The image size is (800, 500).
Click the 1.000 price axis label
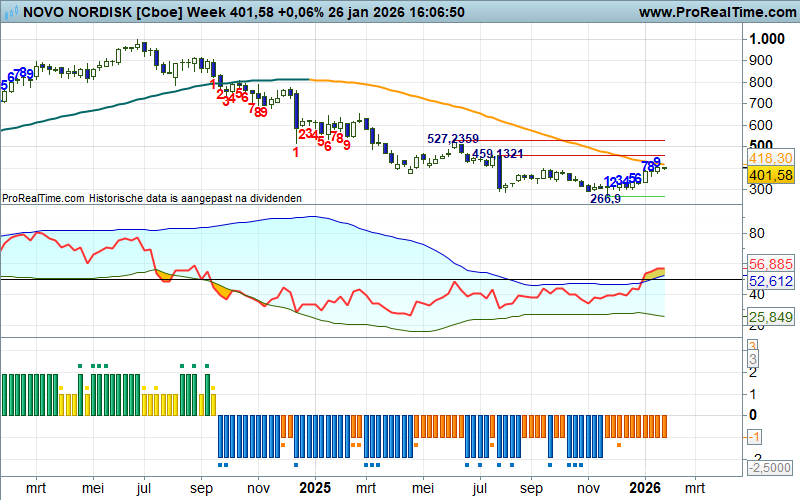click(x=767, y=39)
